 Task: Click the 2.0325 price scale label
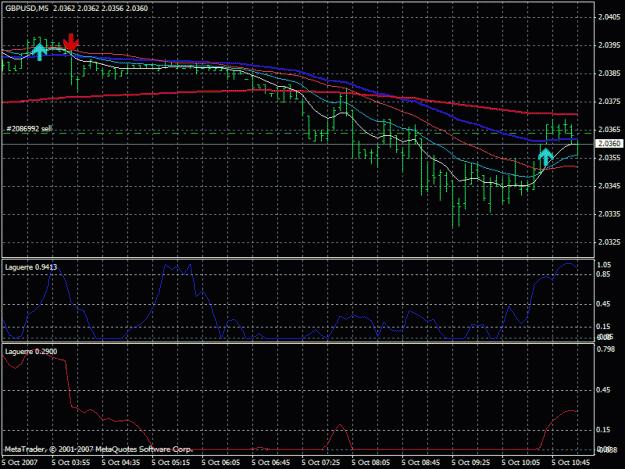609,242
